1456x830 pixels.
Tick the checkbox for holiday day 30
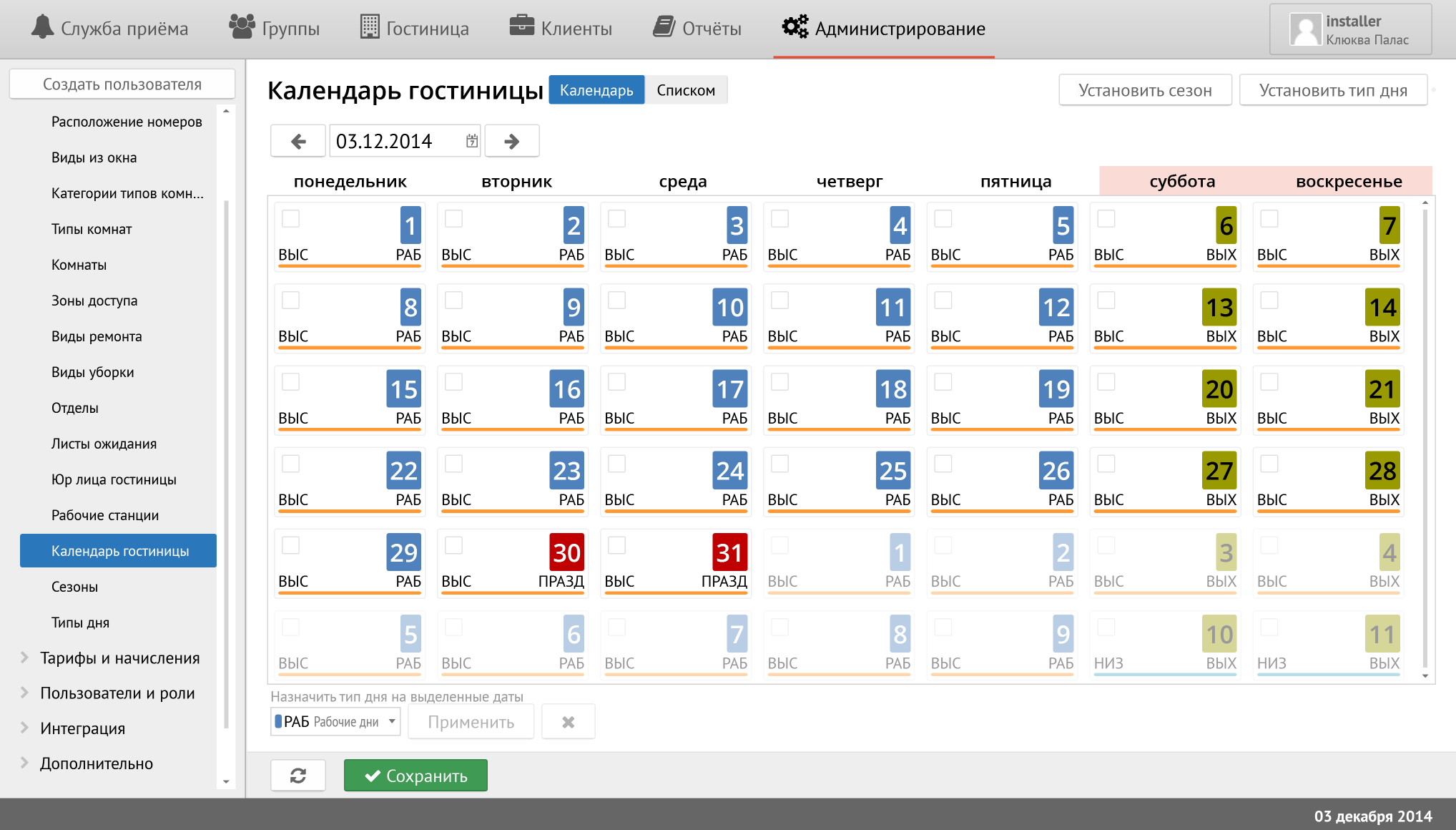point(453,545)
